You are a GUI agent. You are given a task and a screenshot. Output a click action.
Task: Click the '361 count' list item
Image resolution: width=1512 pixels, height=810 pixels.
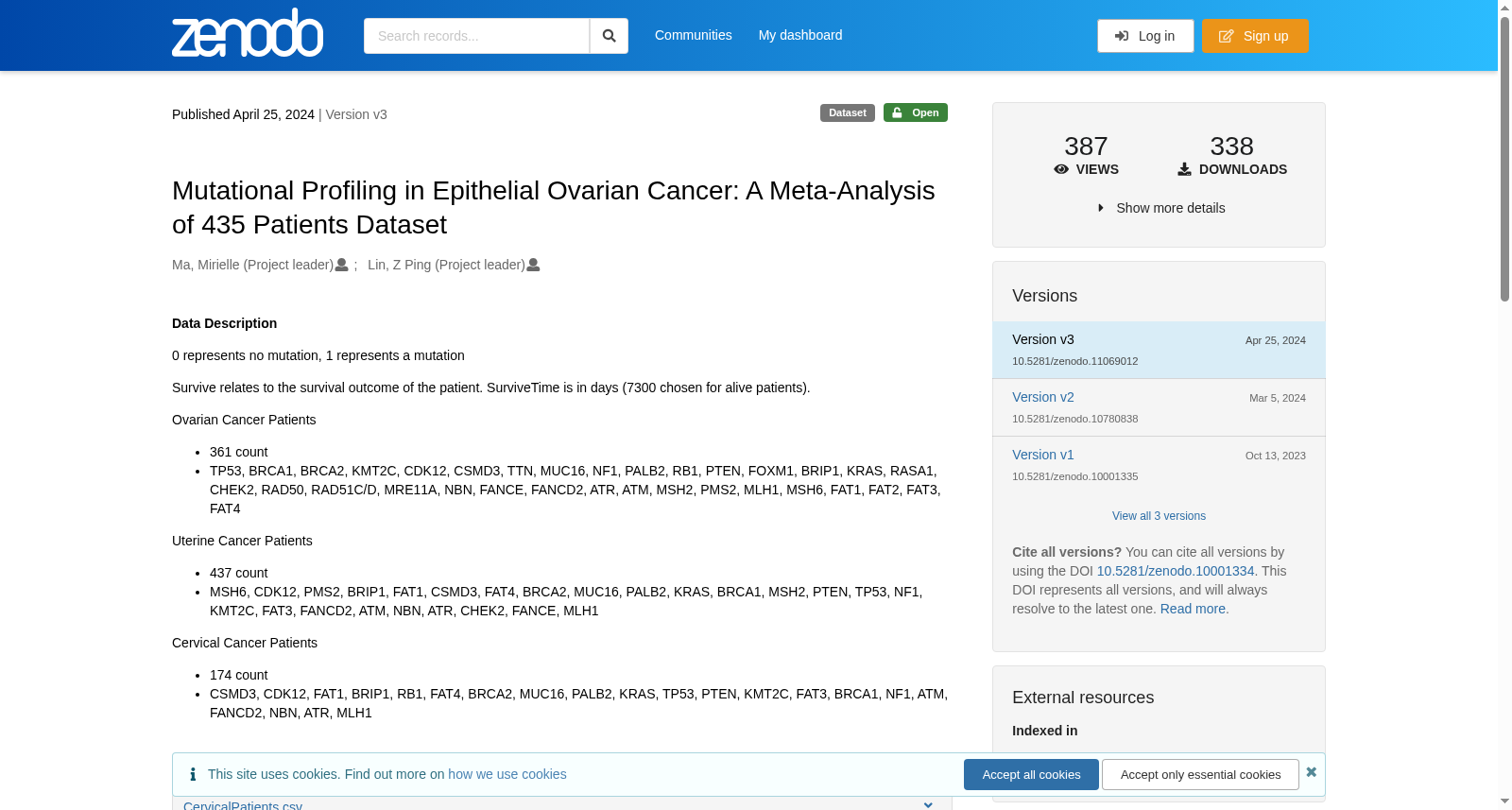point(238,452)
